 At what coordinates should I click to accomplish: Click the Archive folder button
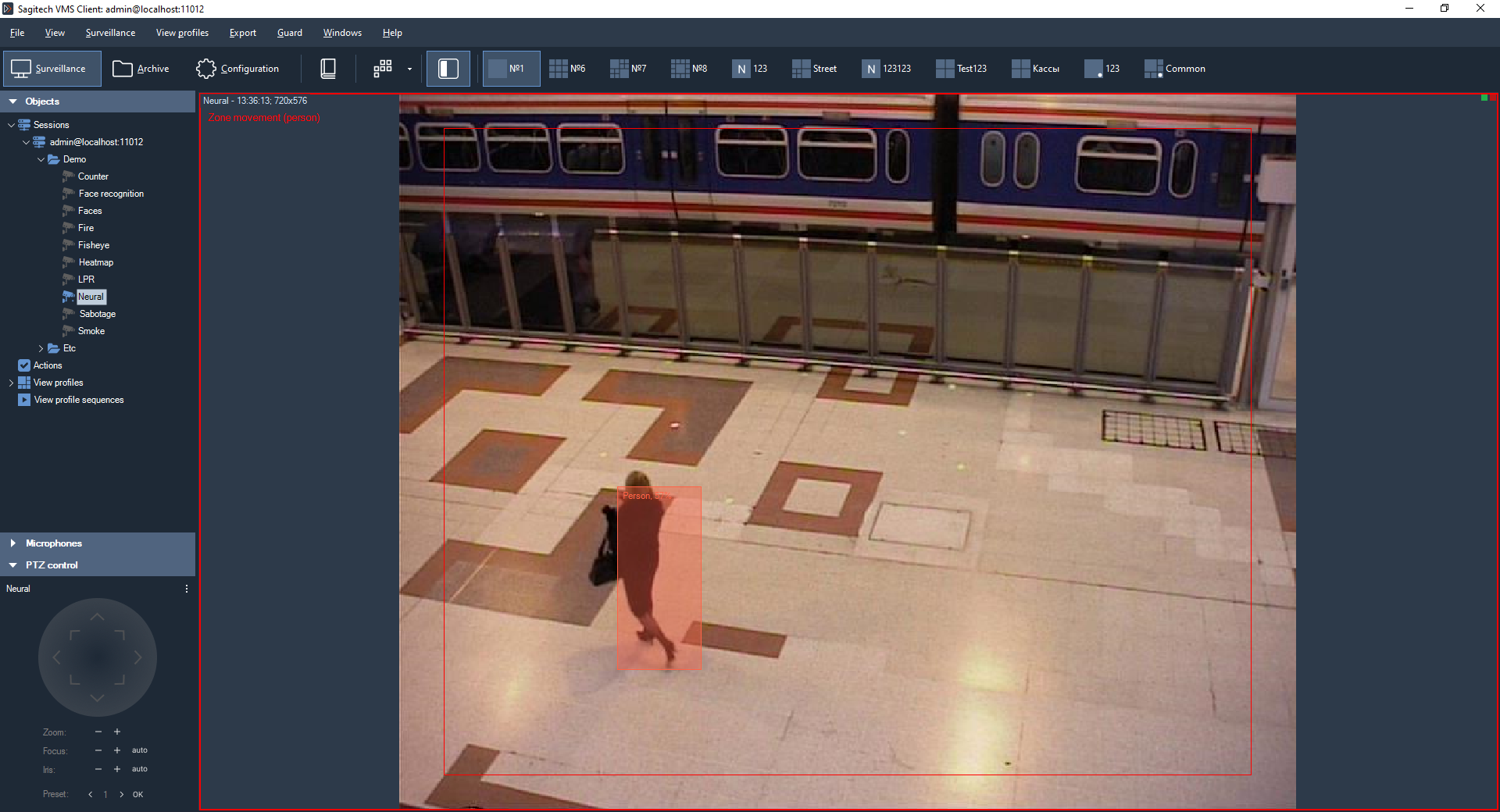pyautogui.click(x=141, y=69)
